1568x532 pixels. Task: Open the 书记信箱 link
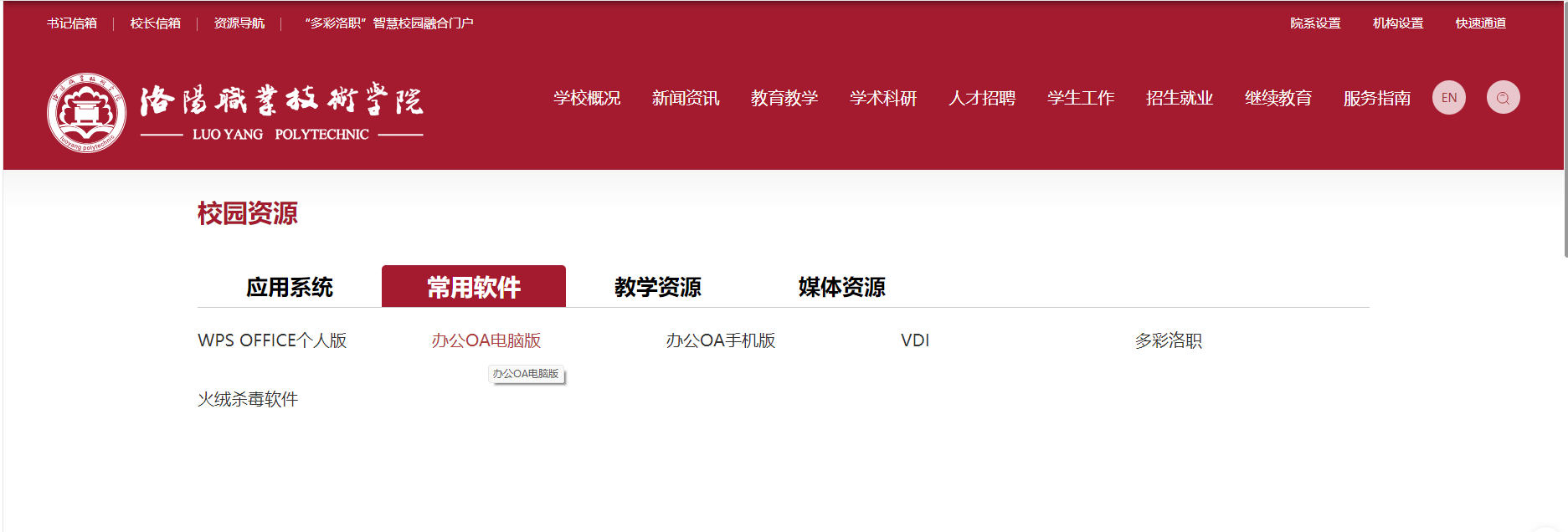[x=72, y=23]
